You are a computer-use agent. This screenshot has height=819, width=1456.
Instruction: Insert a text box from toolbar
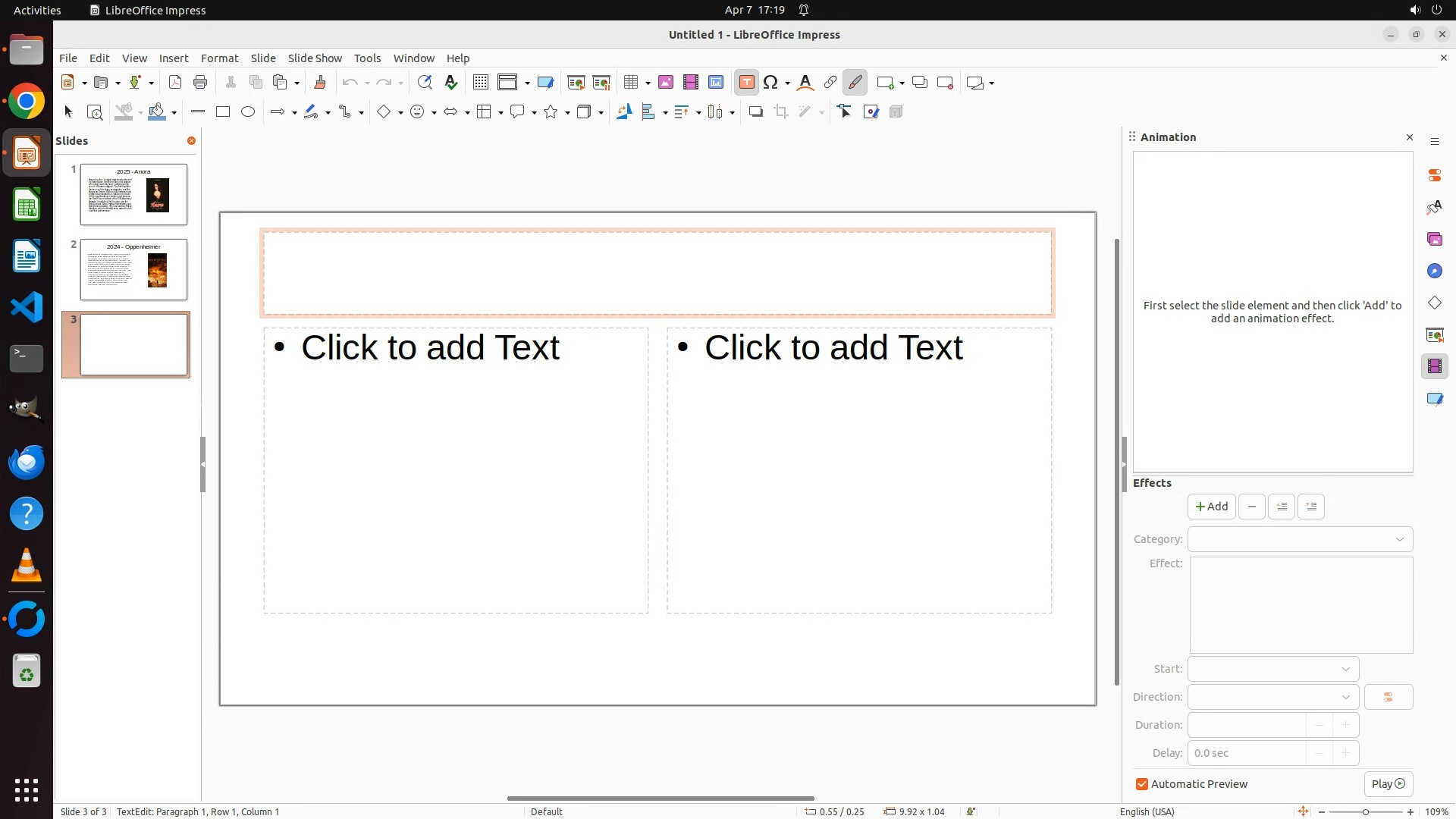[746, 83]
